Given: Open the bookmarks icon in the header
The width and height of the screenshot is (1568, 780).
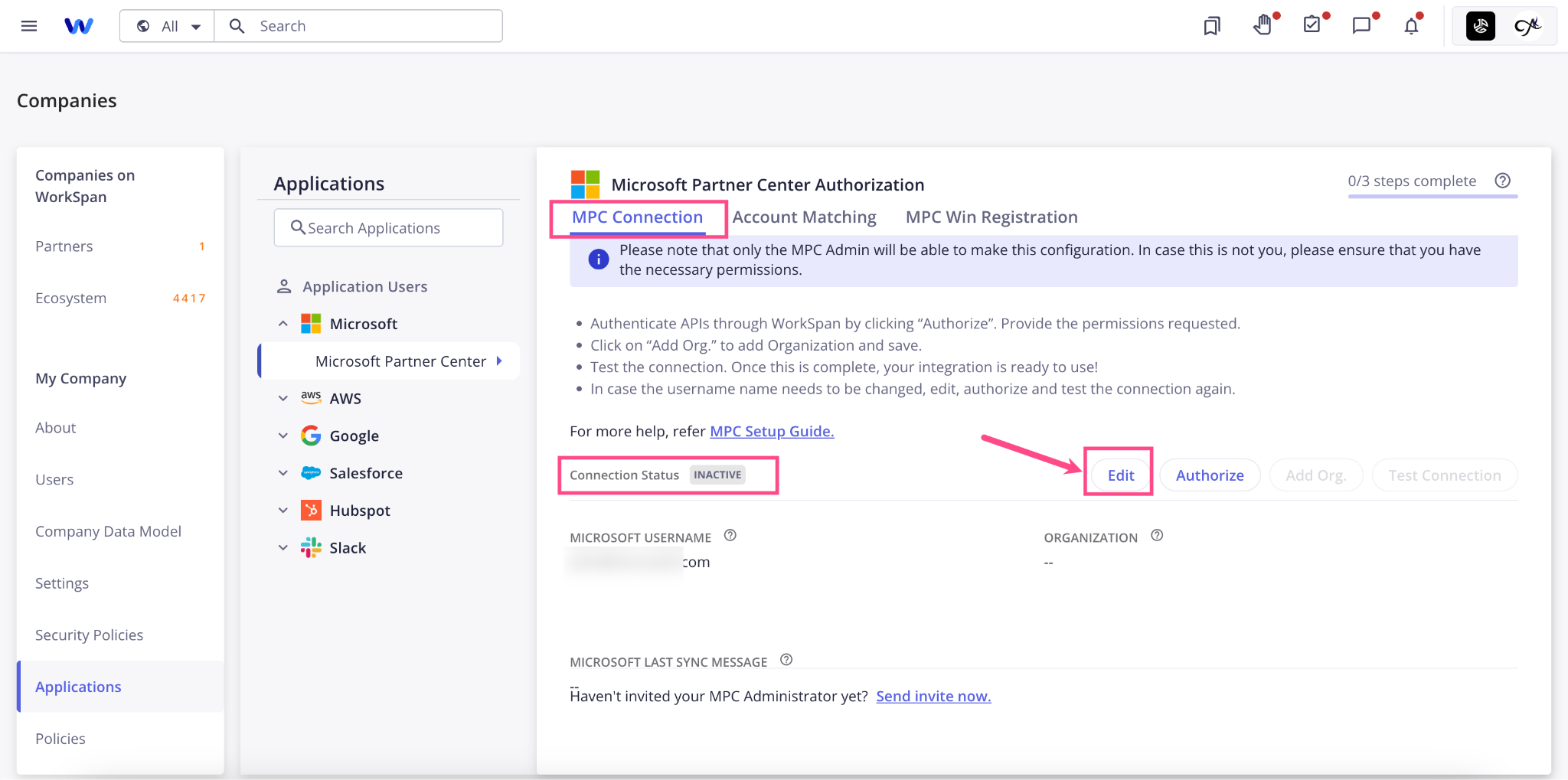Looking at the screenshot, I should [1211, 26].
